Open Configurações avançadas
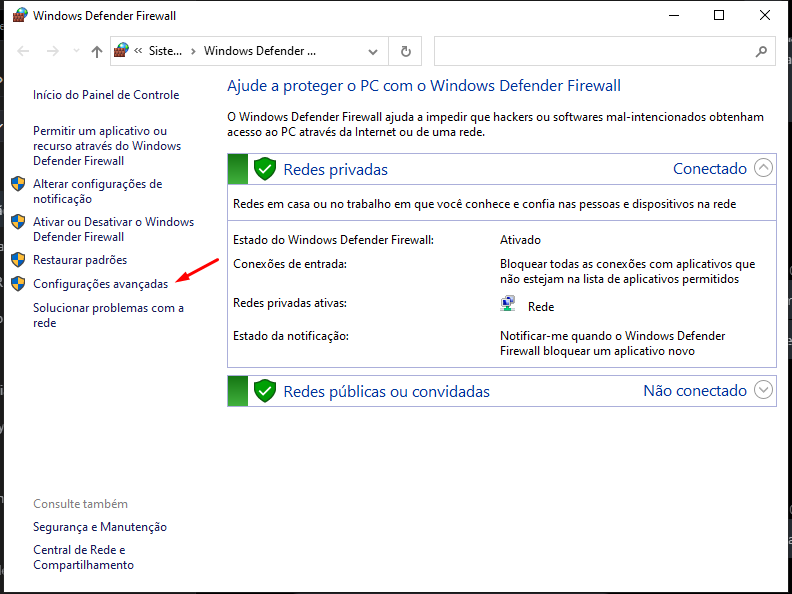Screen dimensions: 792x594 click(101, 284)
